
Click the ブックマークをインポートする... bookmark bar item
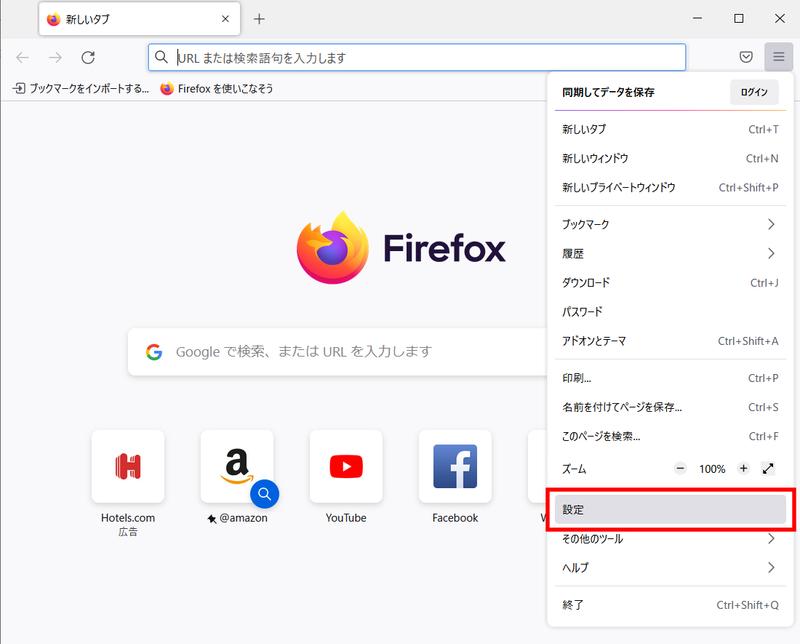[x=81, y=88]
